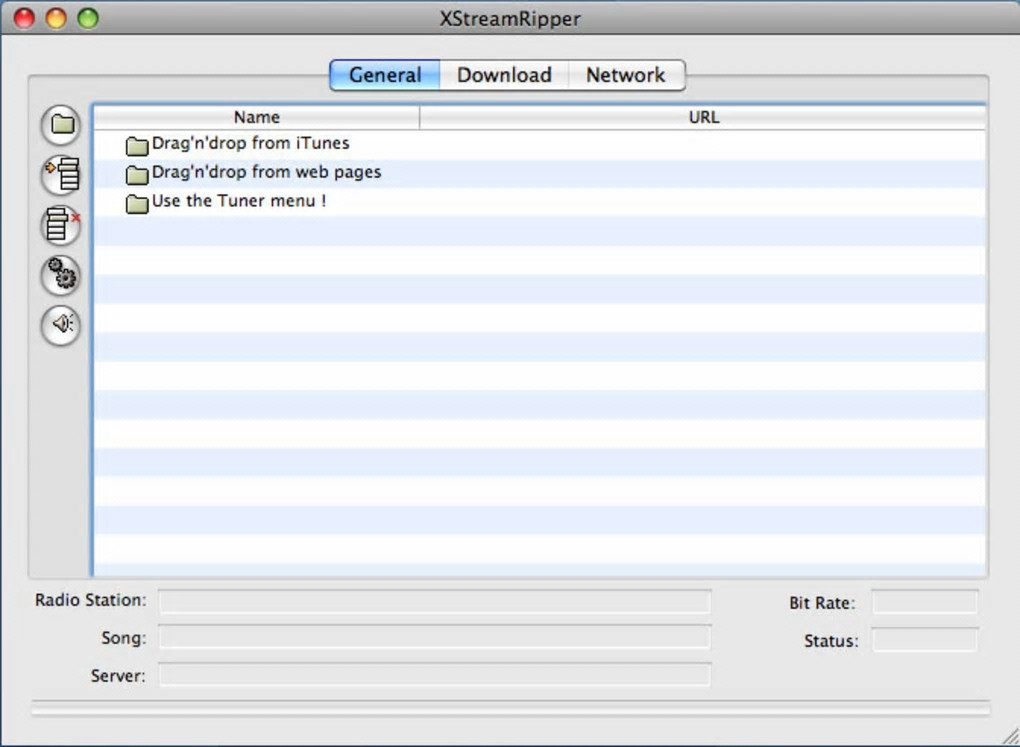The height and width of the screenshot is (747, 1020).
Task: Select the row 'Drag'n'drop from iTunes'
Action: (539, 144)
